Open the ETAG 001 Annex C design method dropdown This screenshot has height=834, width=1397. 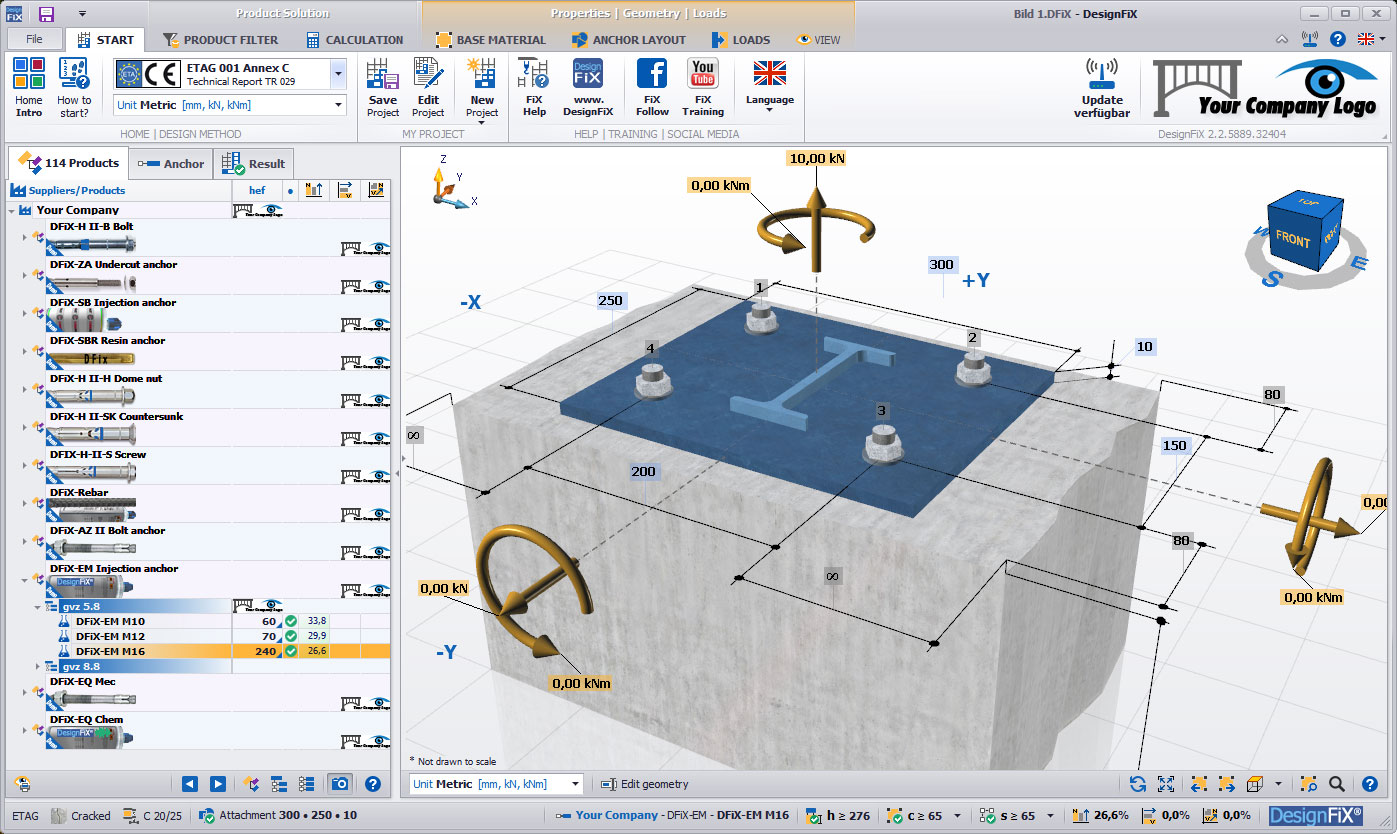338,74
